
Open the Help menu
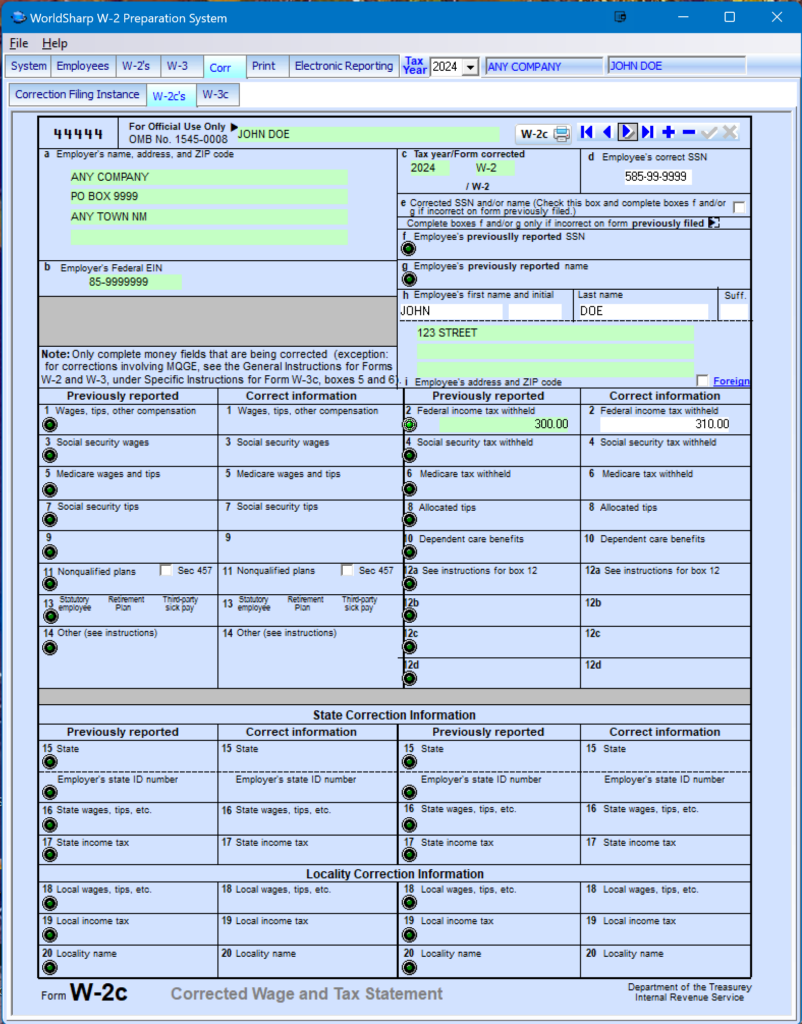click(54, 43)
